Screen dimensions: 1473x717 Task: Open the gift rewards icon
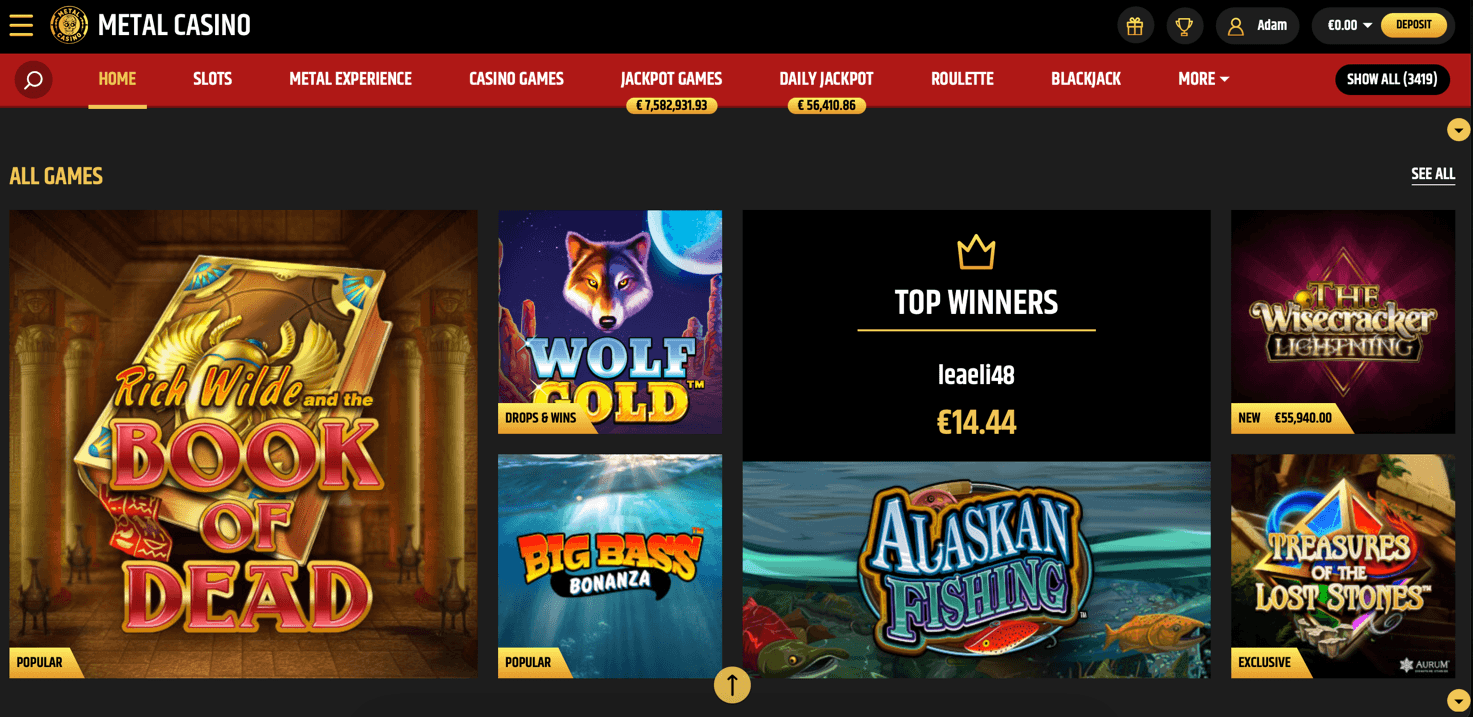[x=1135, y=26]
